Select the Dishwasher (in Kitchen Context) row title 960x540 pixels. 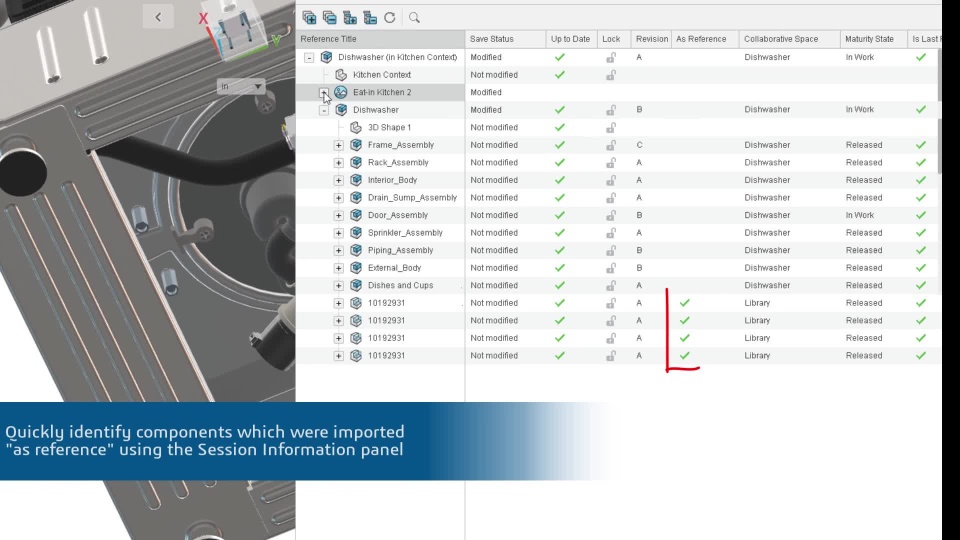397,58
